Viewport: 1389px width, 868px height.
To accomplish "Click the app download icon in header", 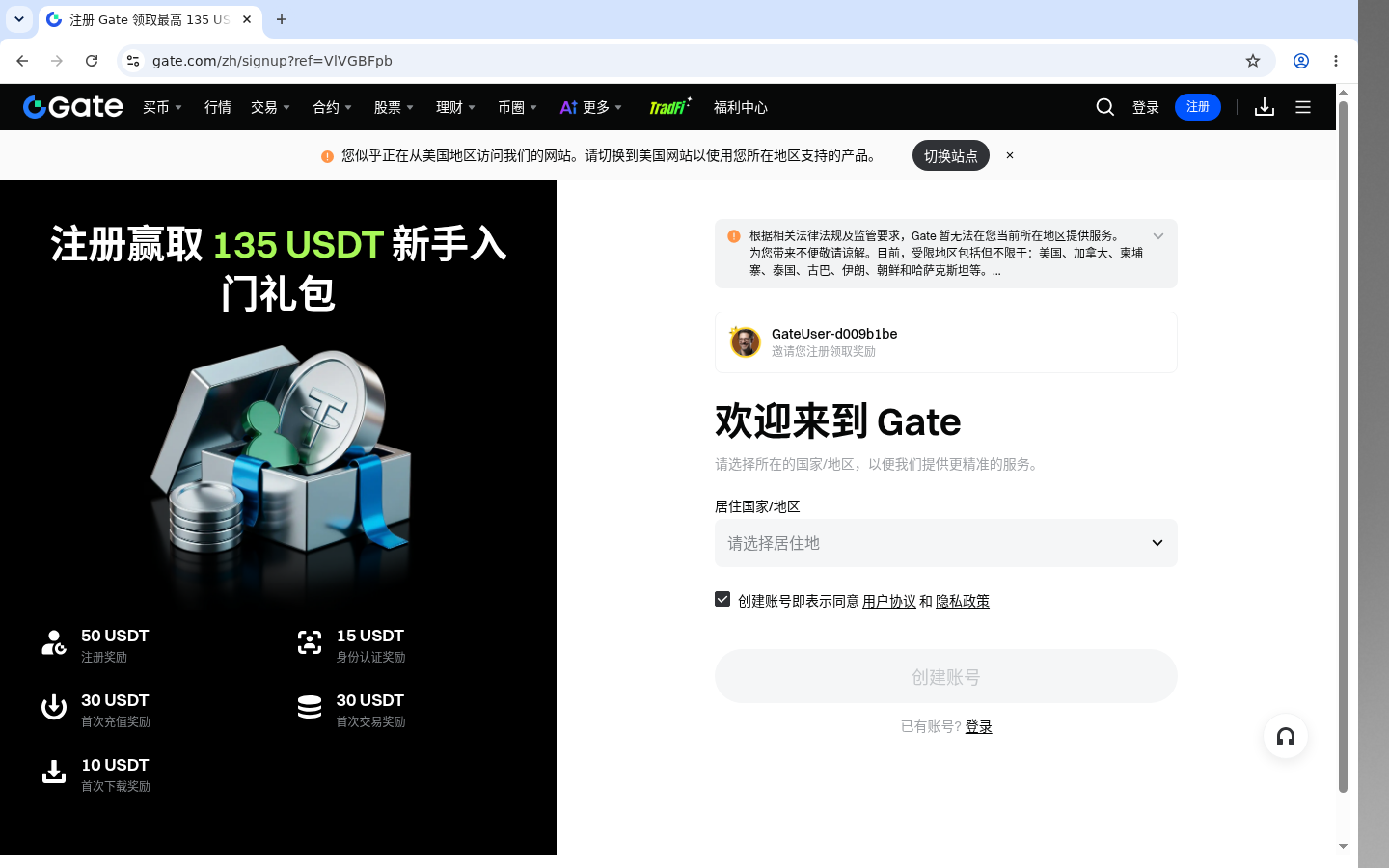I will tap(1265, 107).
